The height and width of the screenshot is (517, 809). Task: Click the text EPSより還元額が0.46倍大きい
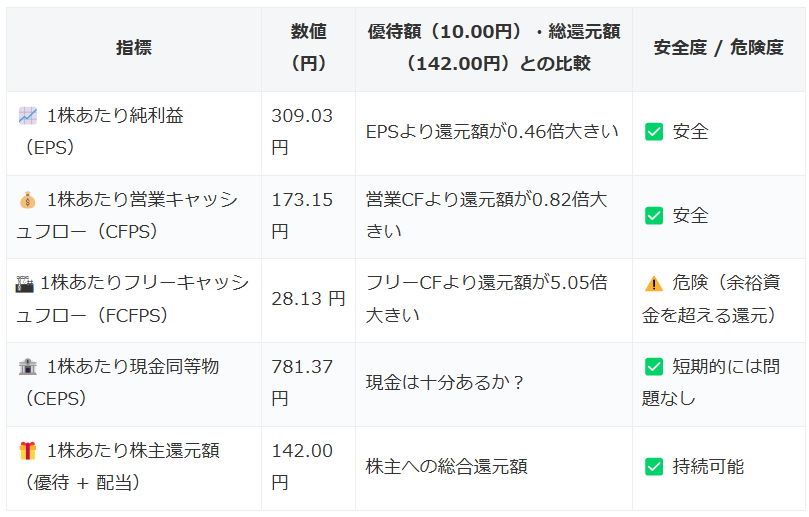tap(492, 132)
